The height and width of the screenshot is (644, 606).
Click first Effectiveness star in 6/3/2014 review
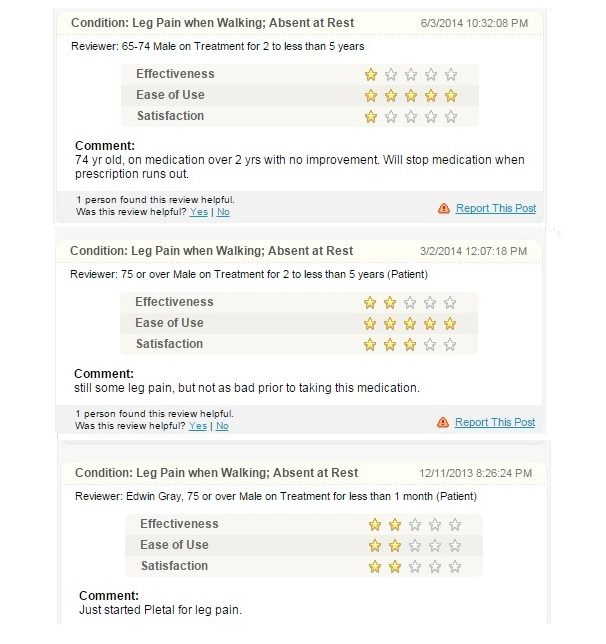click(x=371, y=75)
